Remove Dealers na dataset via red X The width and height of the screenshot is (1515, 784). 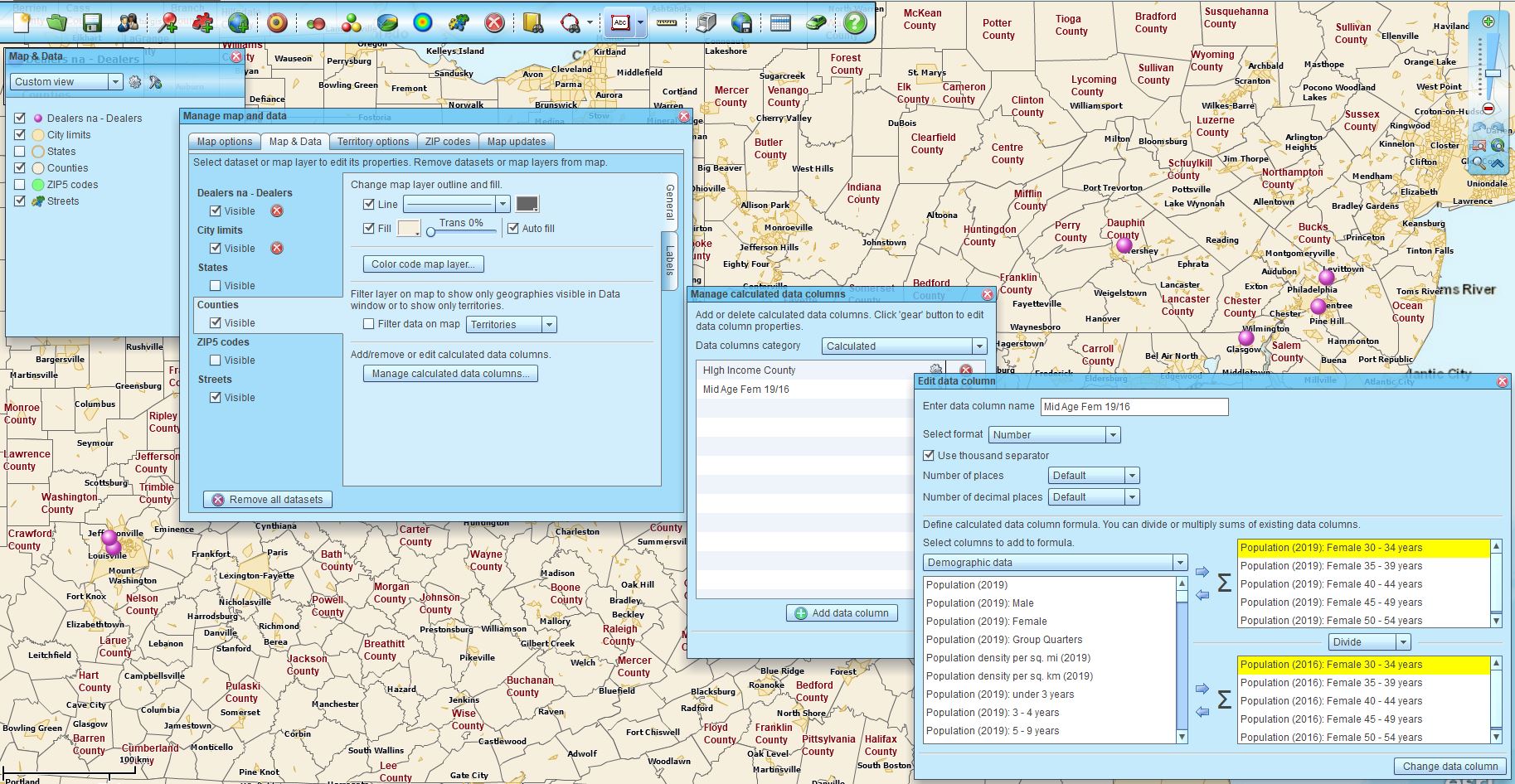coord(277,211)
